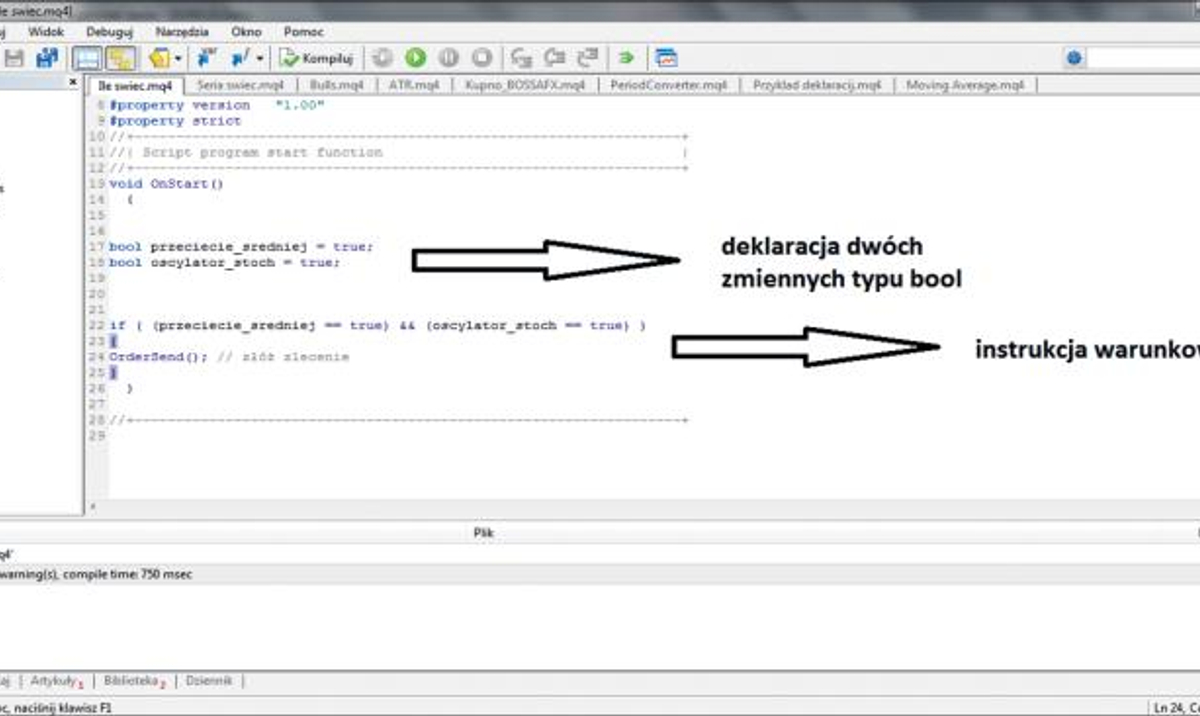Screen dimensions: 1200x716
Task: Click the pause debugging icon
Action: (449, 57)
